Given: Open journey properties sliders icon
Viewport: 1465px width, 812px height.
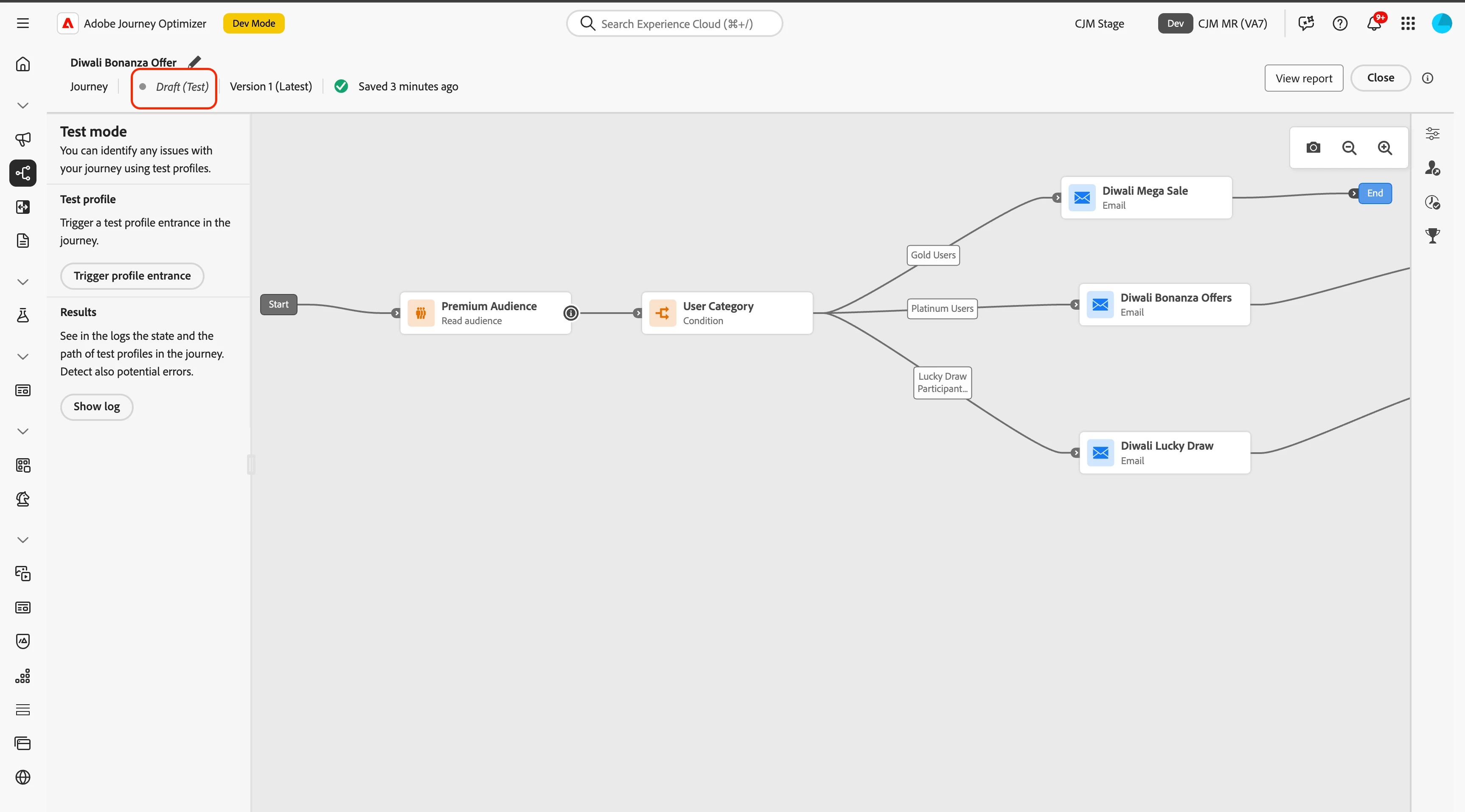Looking at the screenshot, I should tap(1433, 134).
